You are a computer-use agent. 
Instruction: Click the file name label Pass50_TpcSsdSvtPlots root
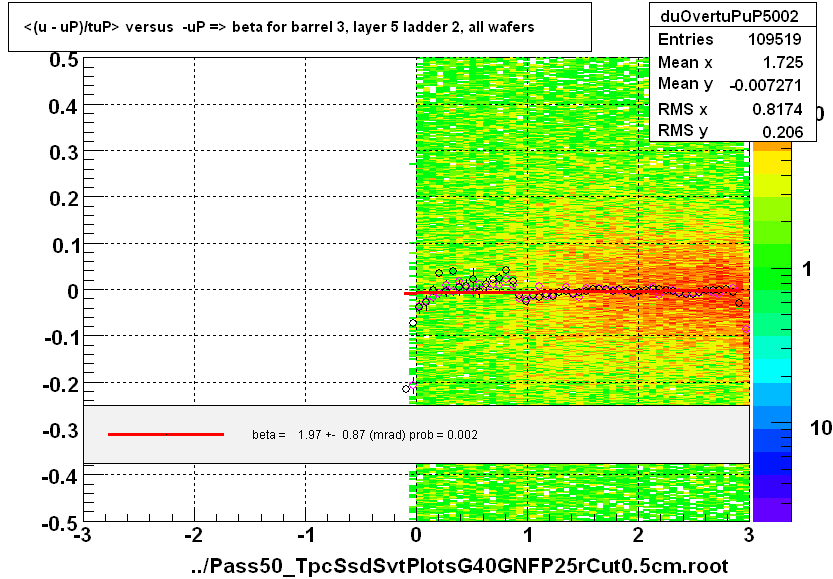pyautogui.click(x=460, y=566)
